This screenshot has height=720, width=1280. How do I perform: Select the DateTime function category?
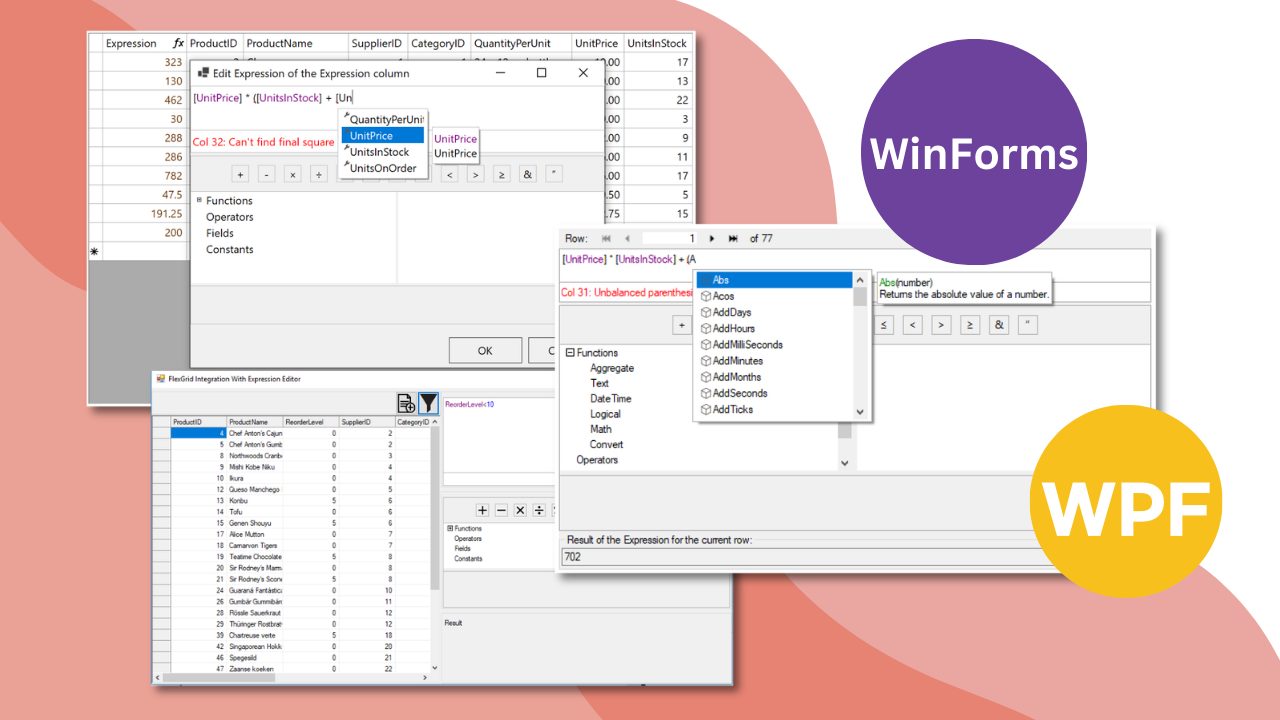tap(610, 399)
